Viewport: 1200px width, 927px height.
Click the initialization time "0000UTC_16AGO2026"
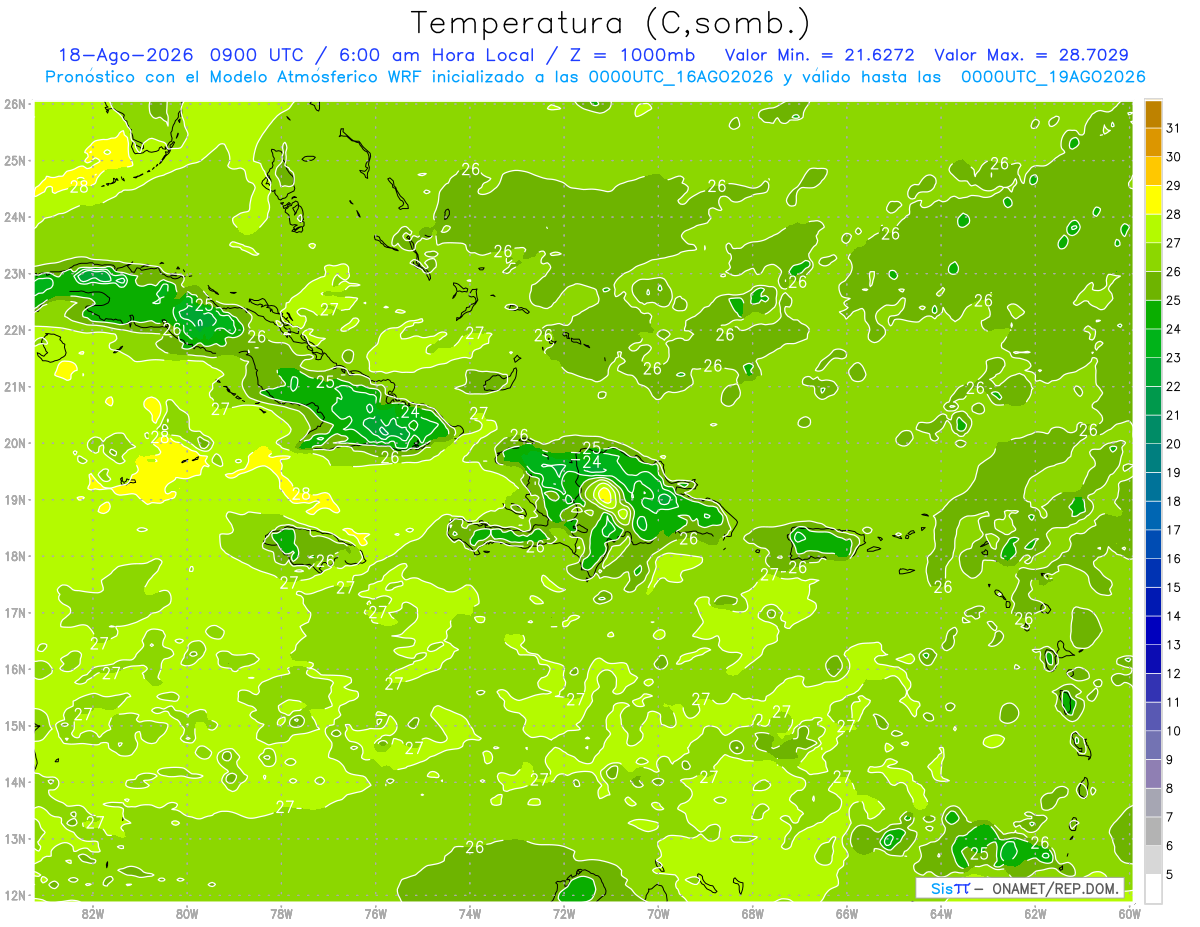point(681,77)
